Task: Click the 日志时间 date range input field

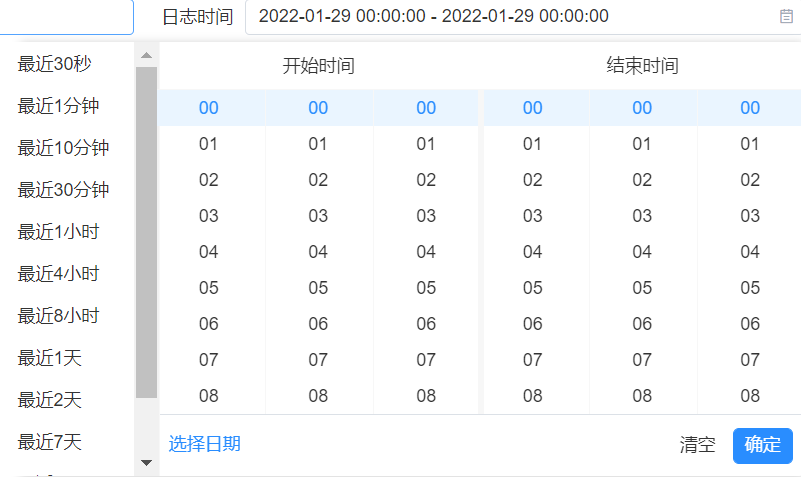Action: coord(510,16)
